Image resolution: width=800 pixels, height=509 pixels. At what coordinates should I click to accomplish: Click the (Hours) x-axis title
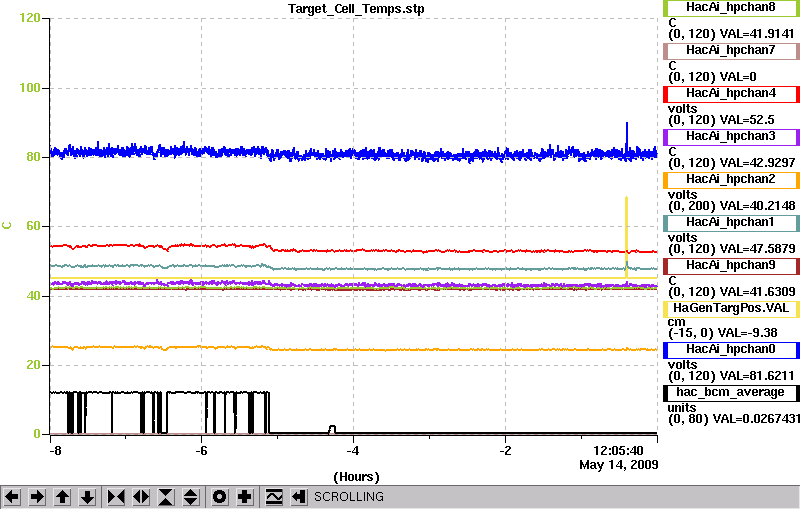(x=356, y=477)
